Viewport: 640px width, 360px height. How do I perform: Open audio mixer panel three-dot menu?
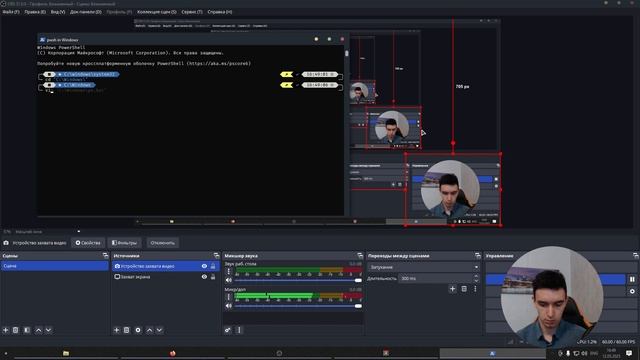click(239, 330)
